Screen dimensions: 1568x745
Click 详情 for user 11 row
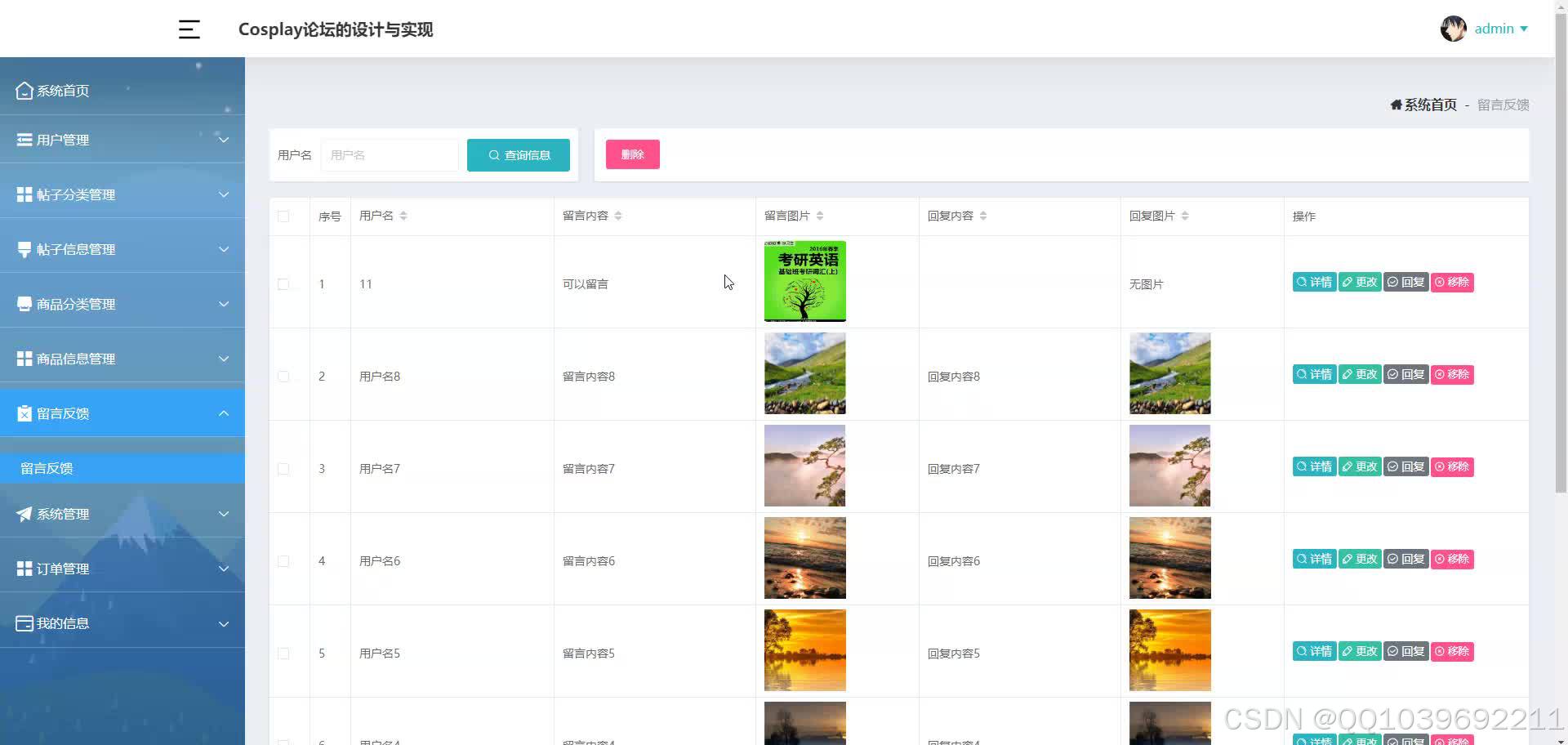coord(1314,283)
